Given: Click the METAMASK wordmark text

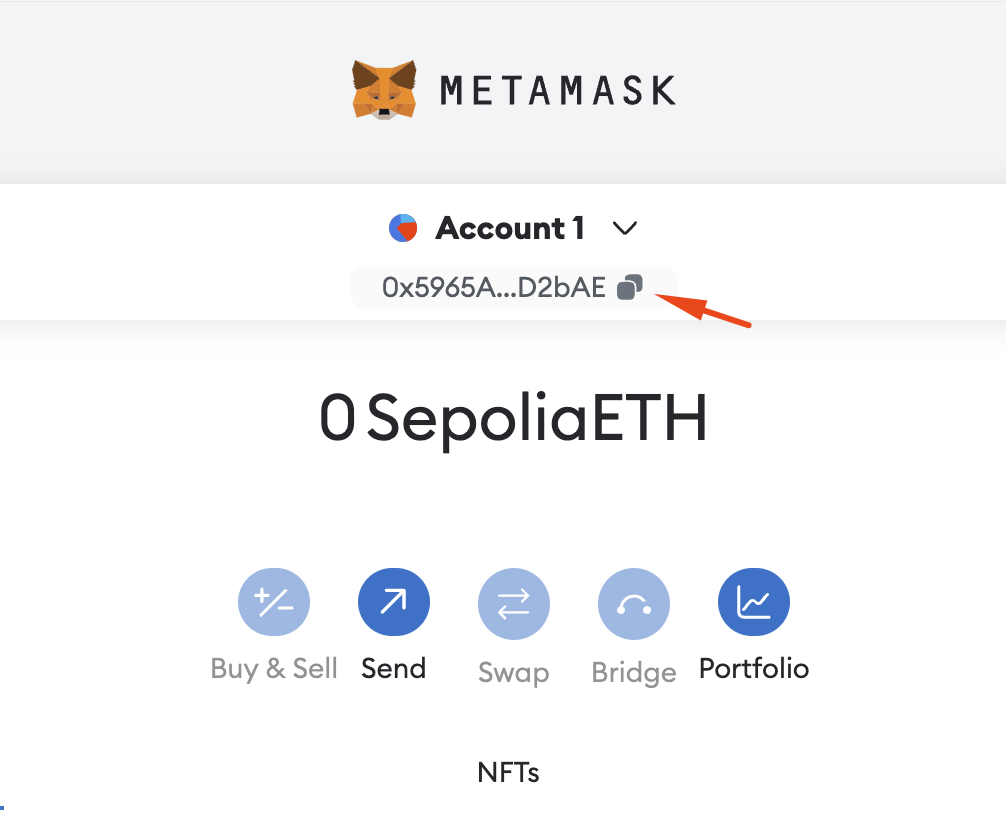Looking at the screenshot, I should click(x=558, y=91).
